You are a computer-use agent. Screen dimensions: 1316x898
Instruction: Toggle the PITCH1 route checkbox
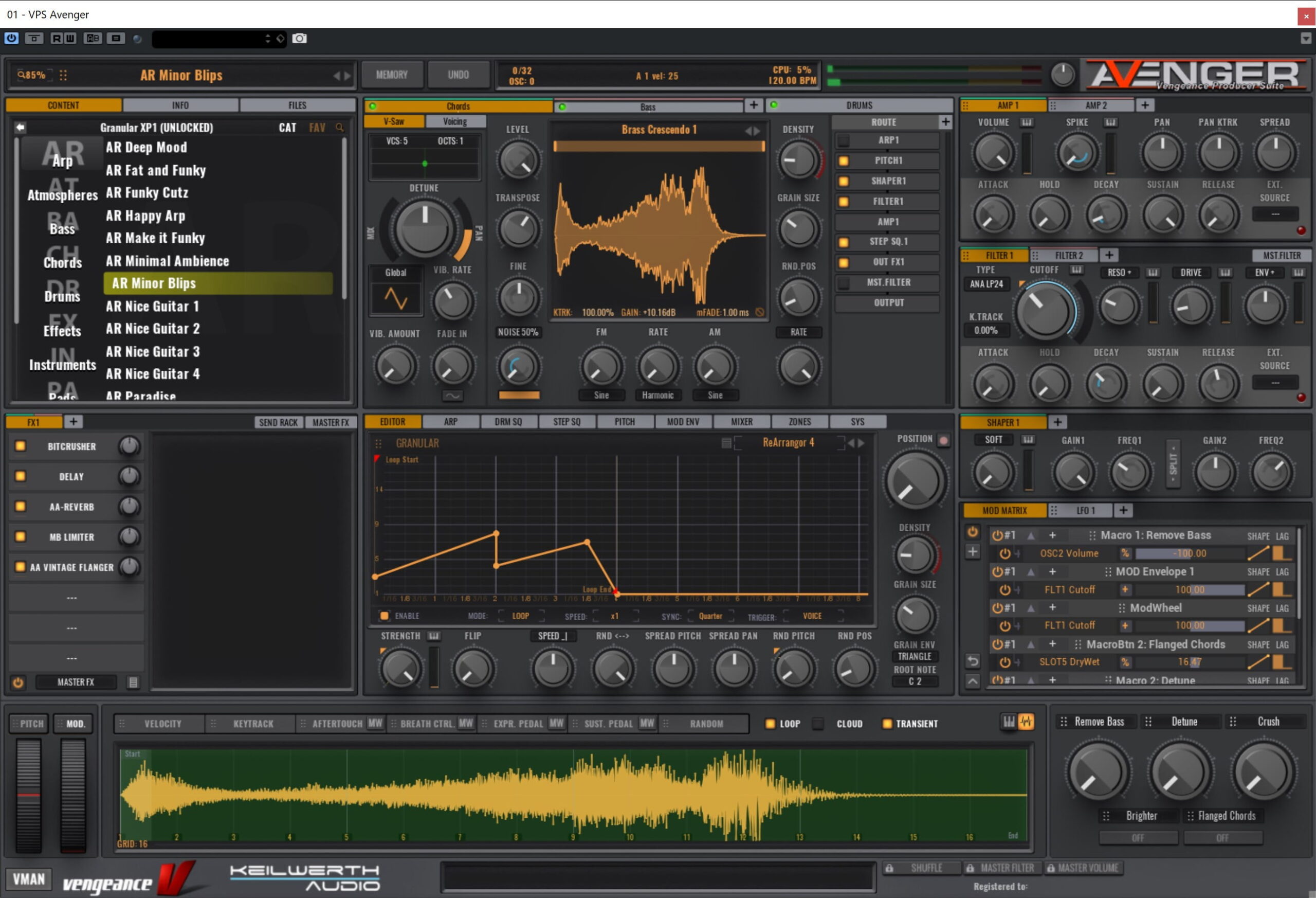tap(843, 161)
